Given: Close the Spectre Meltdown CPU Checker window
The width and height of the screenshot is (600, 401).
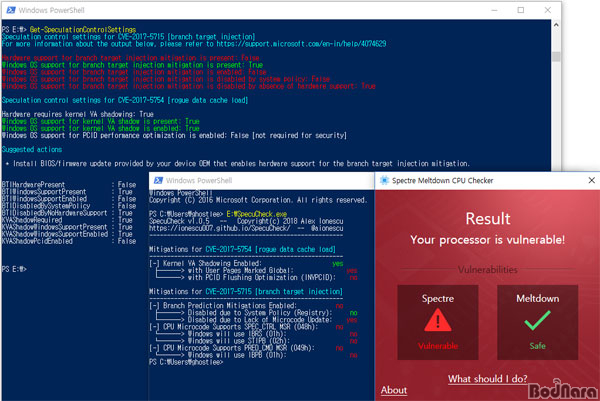Looking at the screenshot, I should 591,180.
